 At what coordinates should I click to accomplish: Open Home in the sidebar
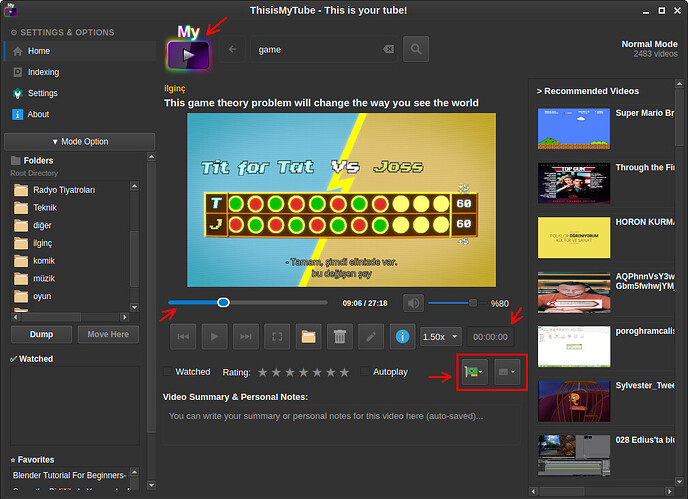79,51
